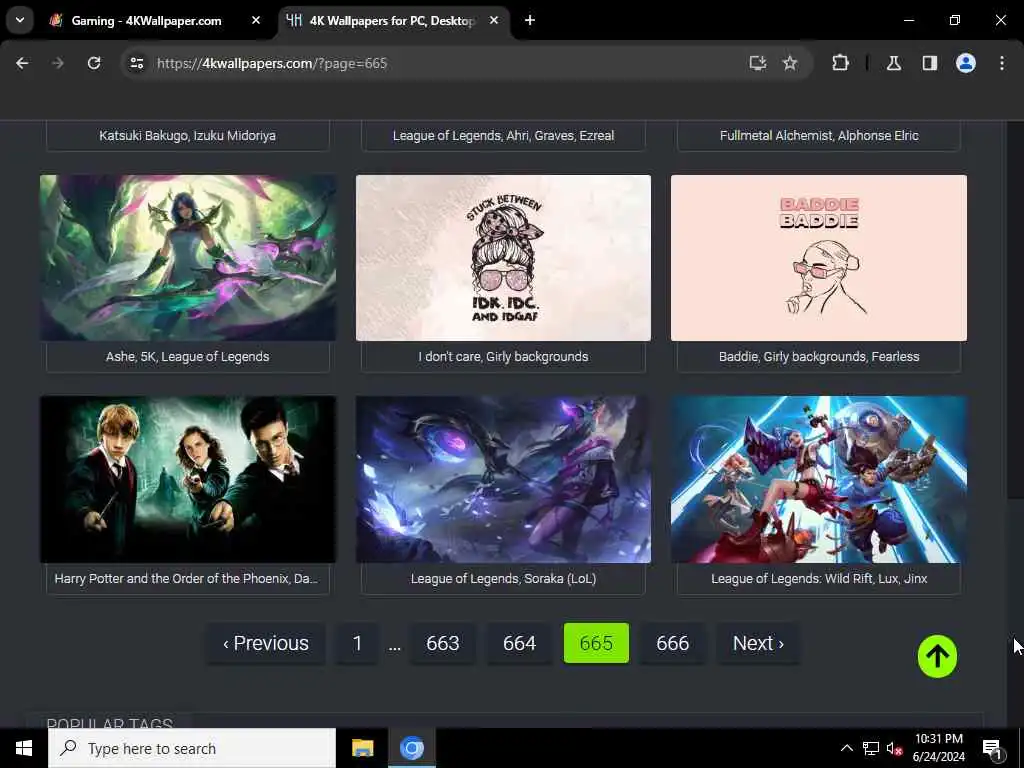Open the Windows Start menu
Screen dimensions: 1024x768
pos(24,748)
